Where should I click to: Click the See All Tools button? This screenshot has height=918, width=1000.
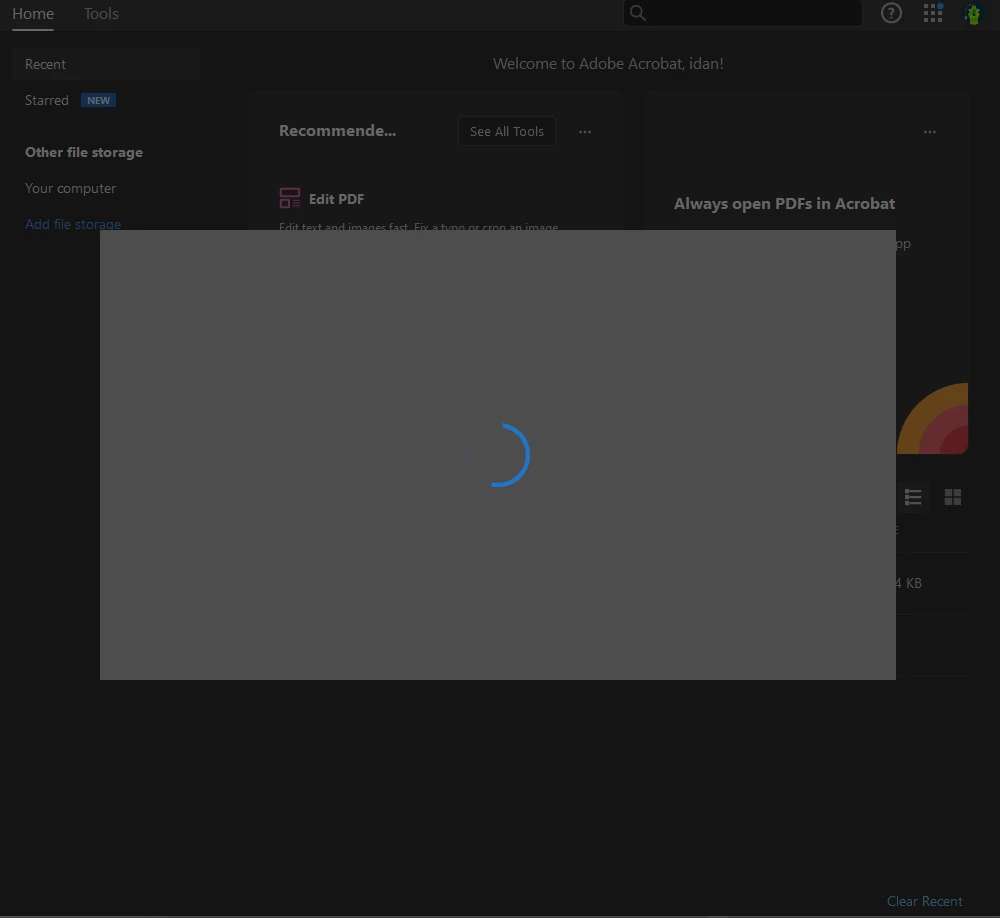click(506, 131)
